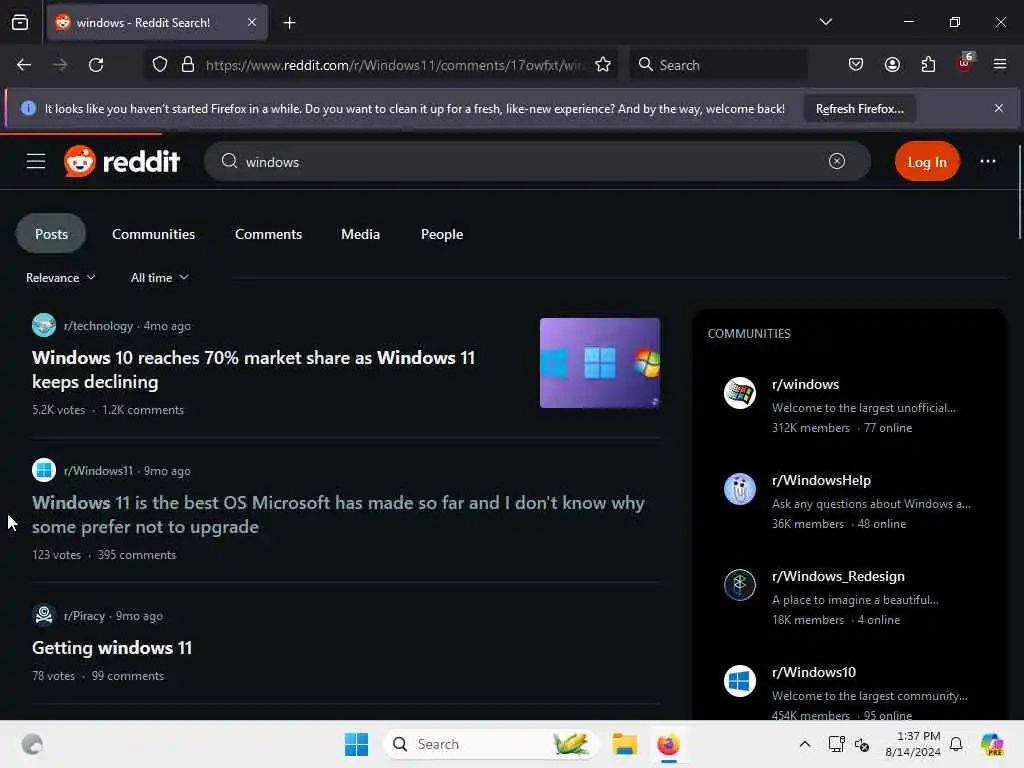Image resolution: width=1024 pixels, height=768 pixels.
Task: Open the three-dot overflow menu beside Log In
Action: coord(987,161)
